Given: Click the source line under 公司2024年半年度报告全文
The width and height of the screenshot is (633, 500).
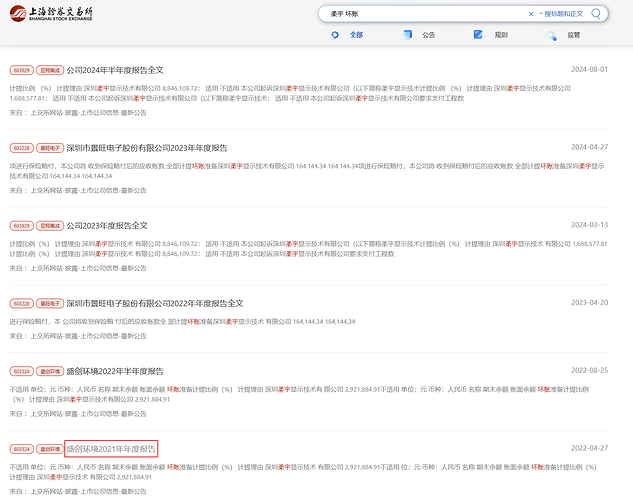Looking at the screenshot, I should coord(78,113).
